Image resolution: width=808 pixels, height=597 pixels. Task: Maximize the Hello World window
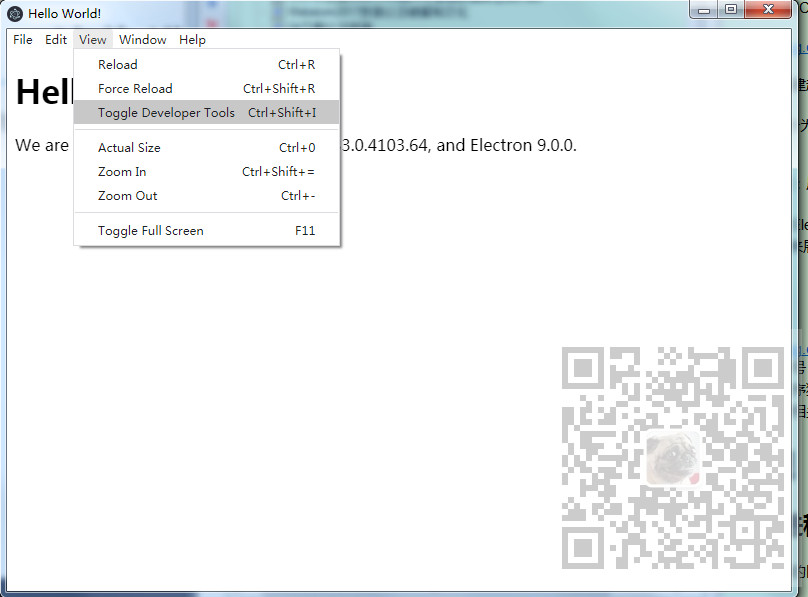click(730, 10)
